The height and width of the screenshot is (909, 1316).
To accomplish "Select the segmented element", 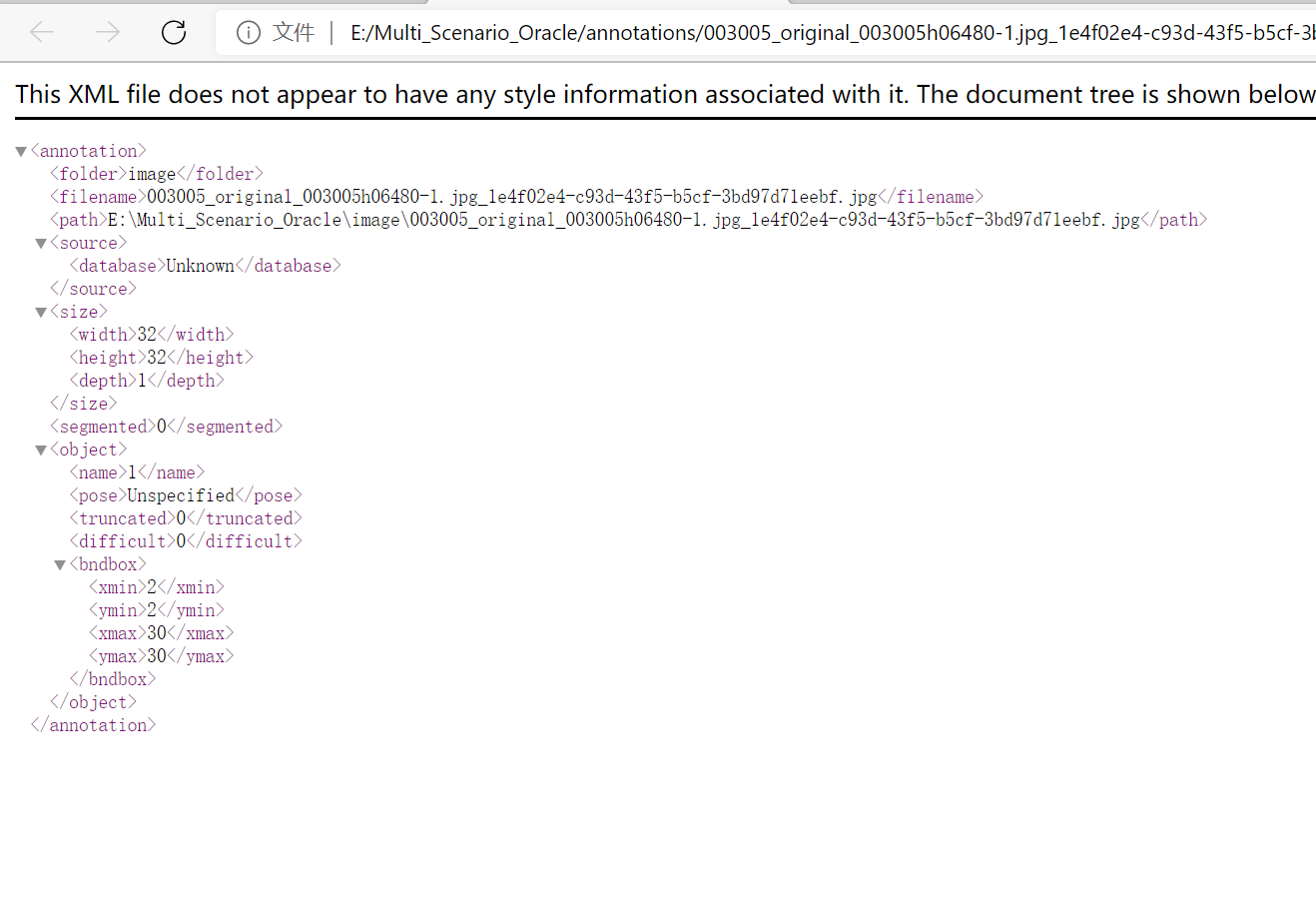I will [166, 427].
